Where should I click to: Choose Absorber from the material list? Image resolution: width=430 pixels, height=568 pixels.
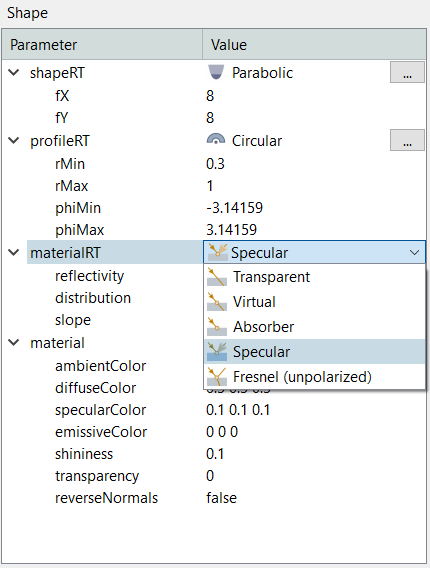pyautogui.click(x=314, y=327)
